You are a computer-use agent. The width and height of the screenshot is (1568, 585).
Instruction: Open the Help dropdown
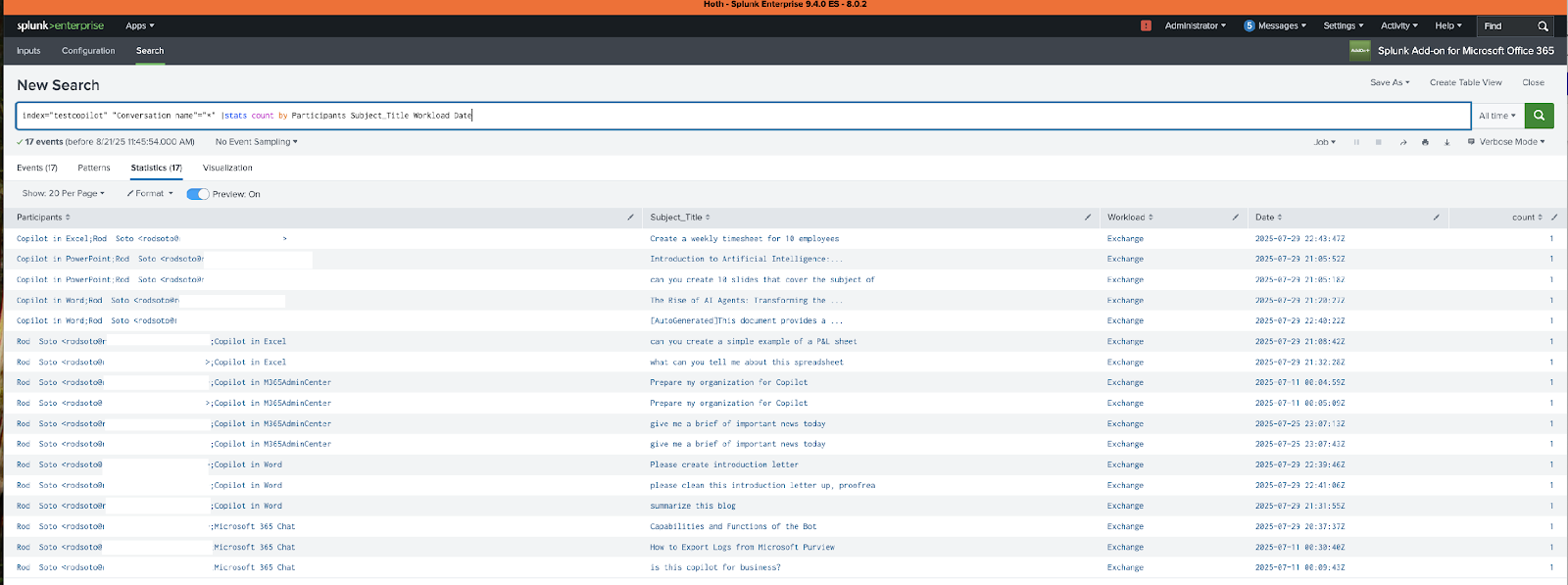[x=1448, y=25]
